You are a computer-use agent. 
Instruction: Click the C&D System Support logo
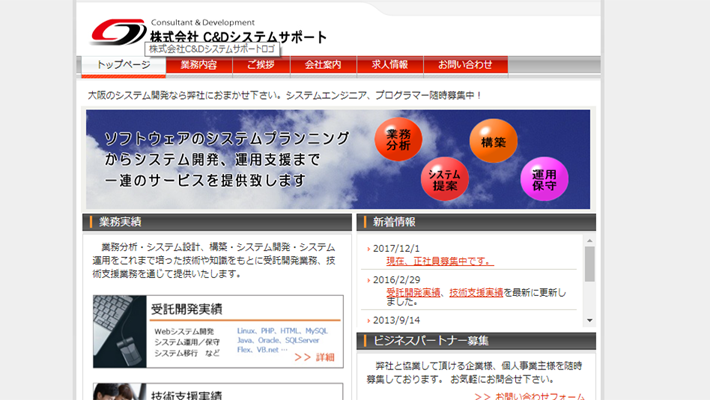point(119,32)
